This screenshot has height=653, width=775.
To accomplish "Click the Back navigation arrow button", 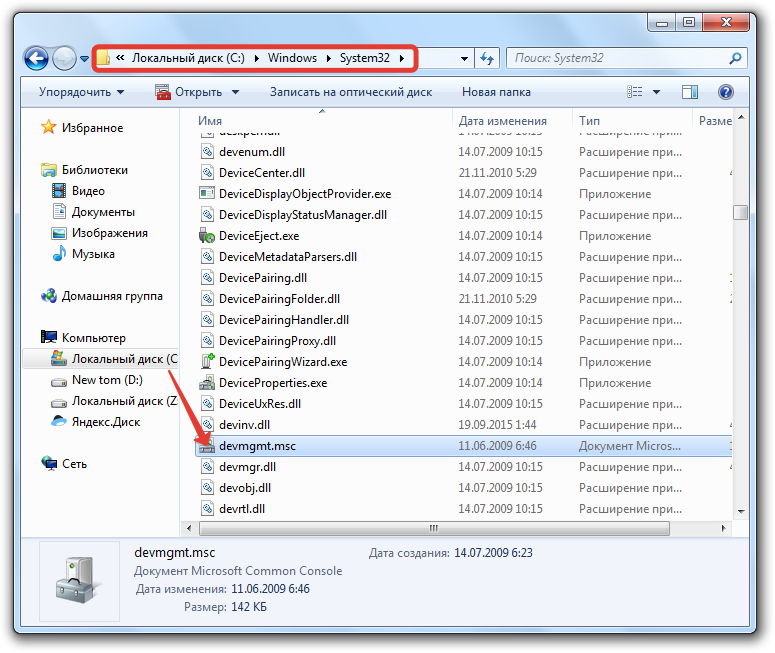I will pyautogui.click(x=37, y=59).
